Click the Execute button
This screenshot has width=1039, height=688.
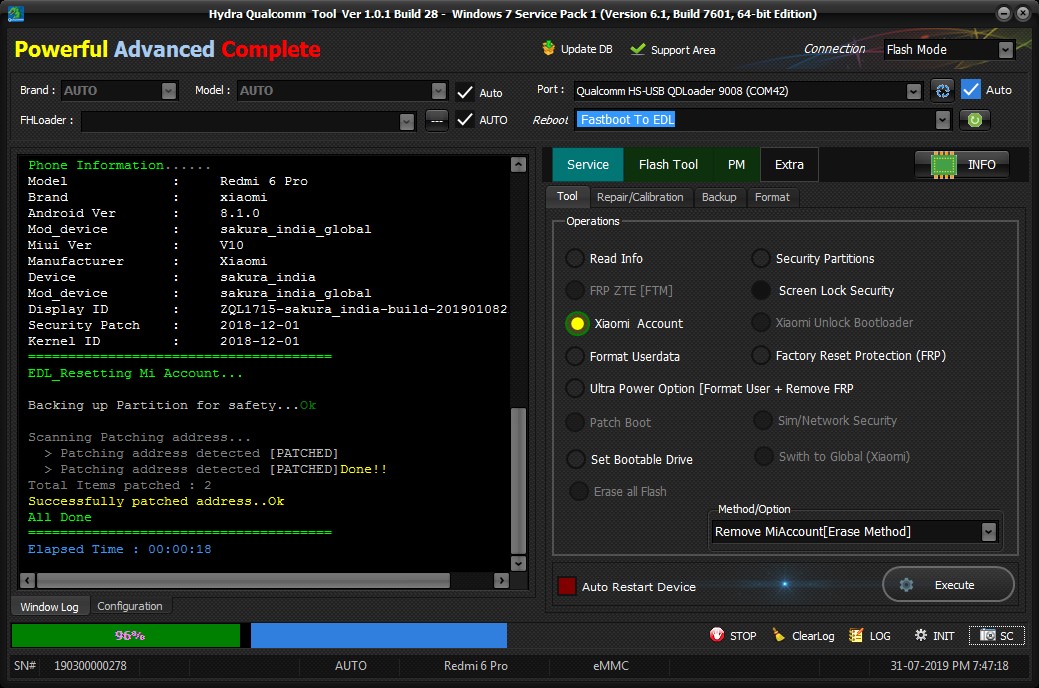(948, 585)
